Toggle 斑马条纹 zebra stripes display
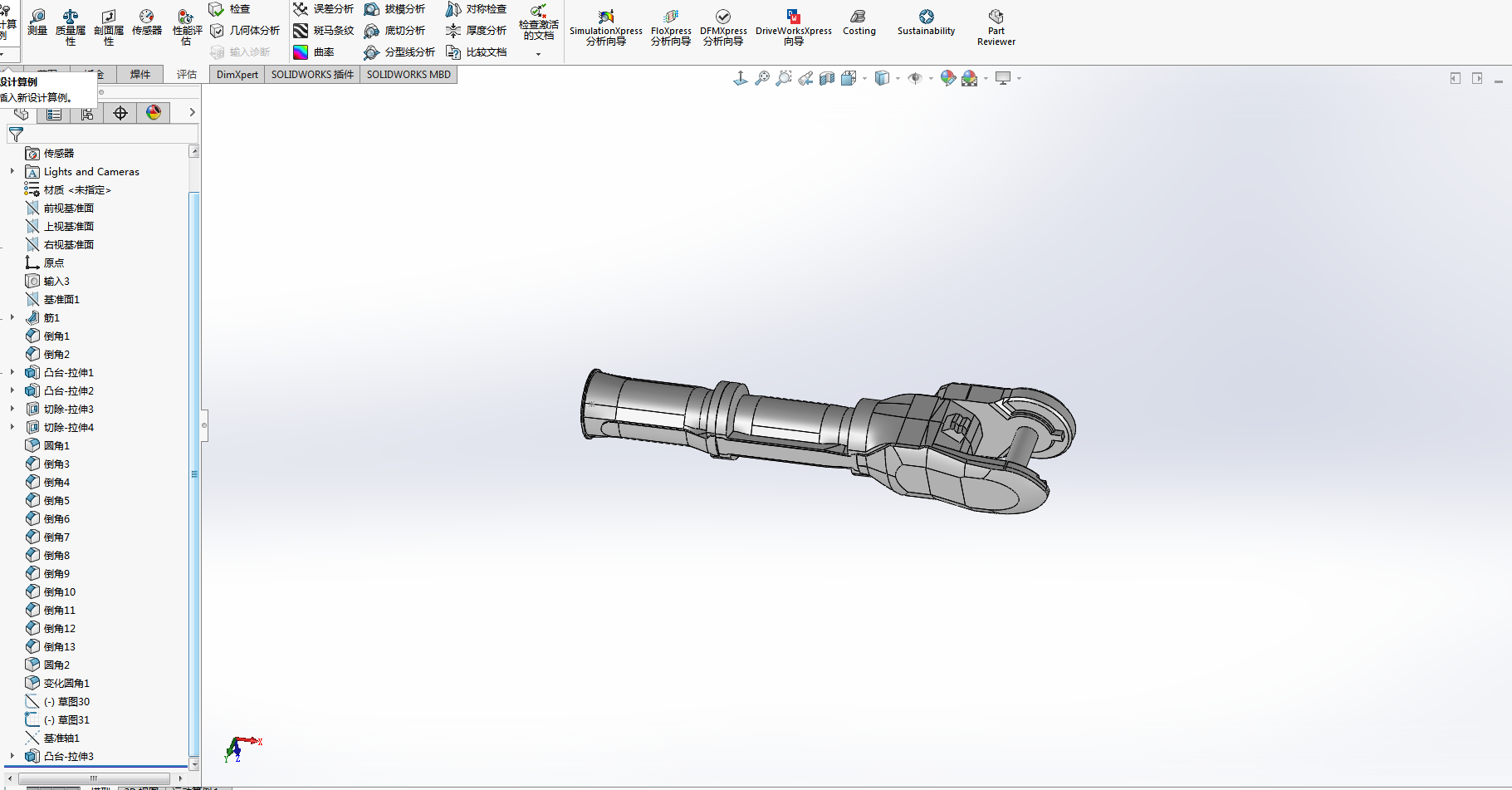 tap(323, 31)
